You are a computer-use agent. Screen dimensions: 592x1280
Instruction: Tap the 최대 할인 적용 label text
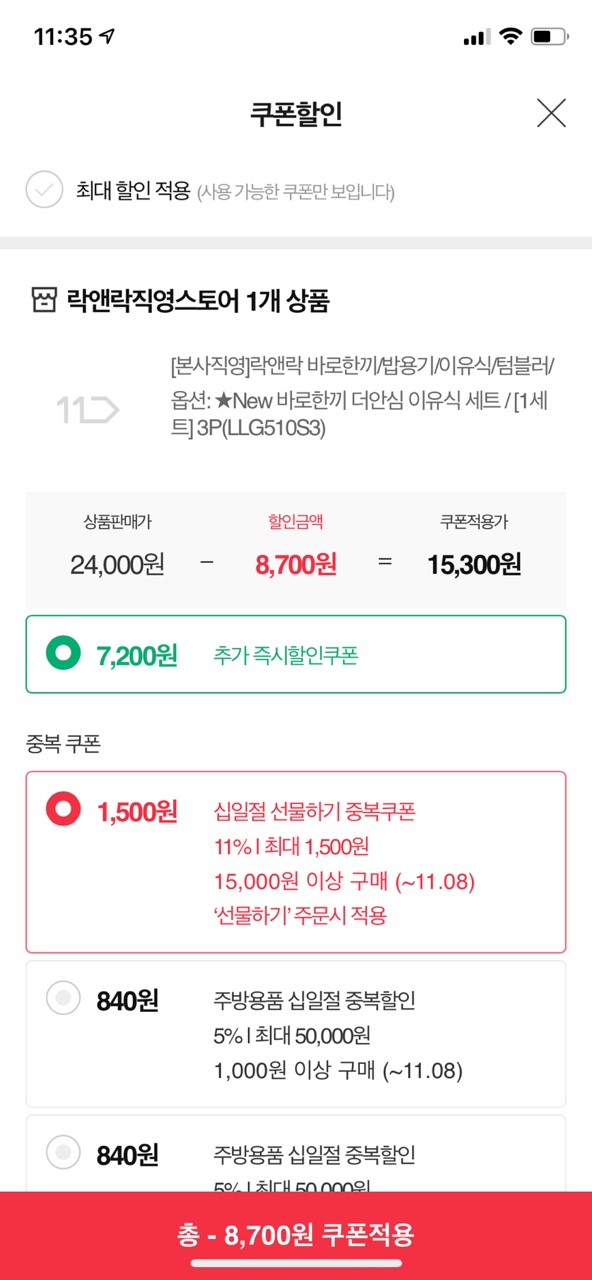point(133,190)
